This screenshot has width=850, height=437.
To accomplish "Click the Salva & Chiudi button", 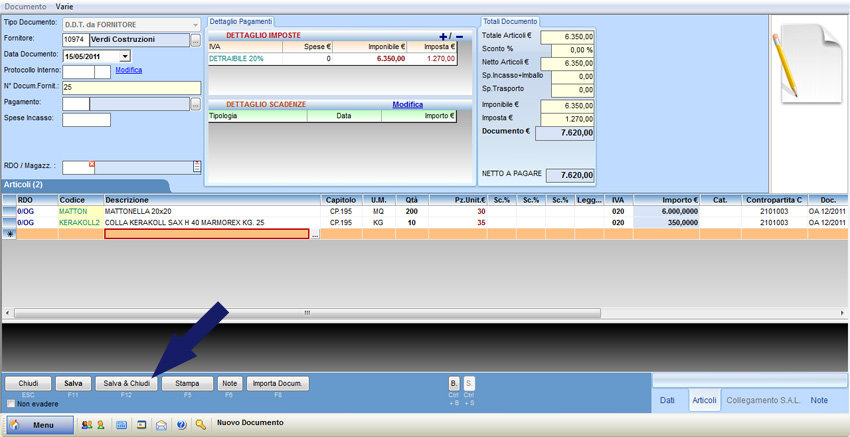I will [x=126, y=383].
